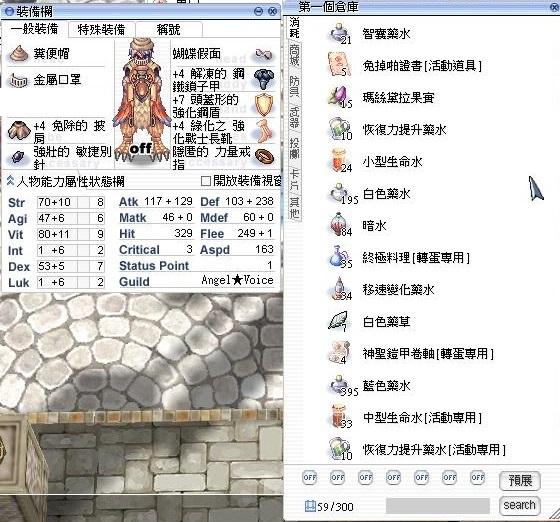
Task: Switch to the 卡片 storage tab
Action: [294, 179]
